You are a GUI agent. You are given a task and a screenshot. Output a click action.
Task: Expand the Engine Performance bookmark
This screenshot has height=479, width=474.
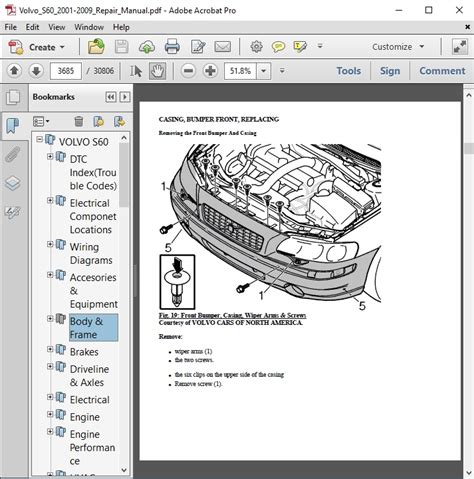[x=50, y=431]
